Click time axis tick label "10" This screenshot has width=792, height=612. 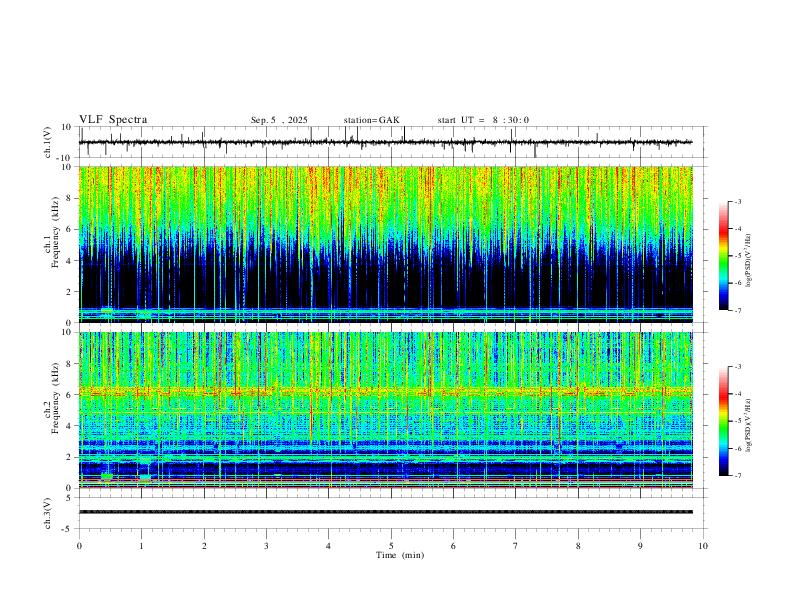(x=703, y=546)
